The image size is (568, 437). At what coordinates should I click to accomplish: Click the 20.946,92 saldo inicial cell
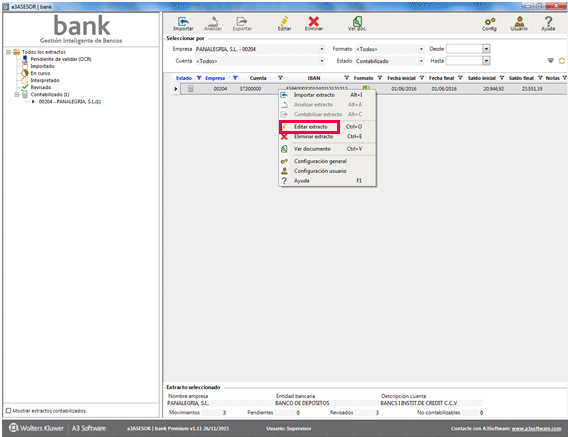click(493, 89)
